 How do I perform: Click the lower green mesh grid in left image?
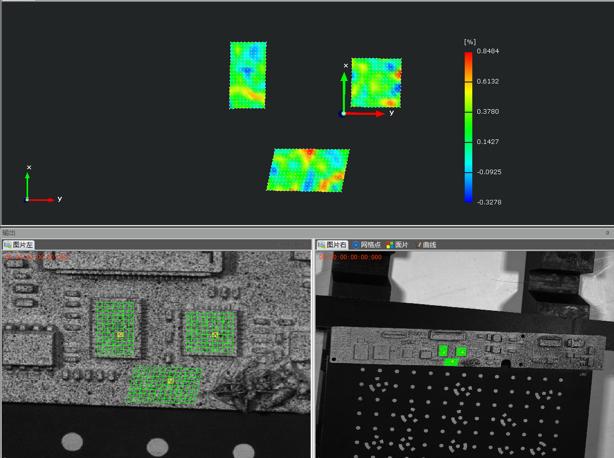167,383
